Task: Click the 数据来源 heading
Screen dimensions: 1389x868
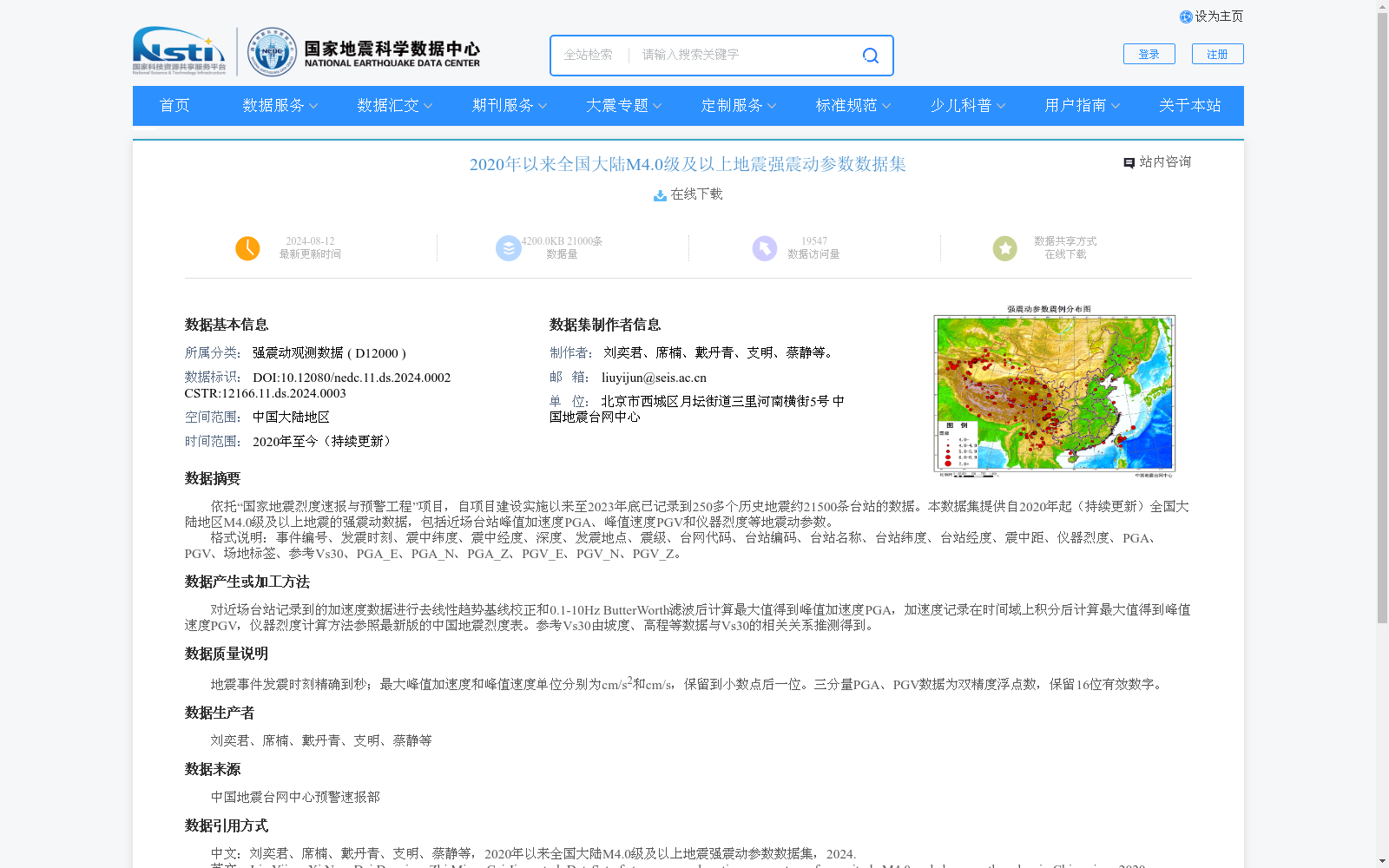Action: (213, 770)
